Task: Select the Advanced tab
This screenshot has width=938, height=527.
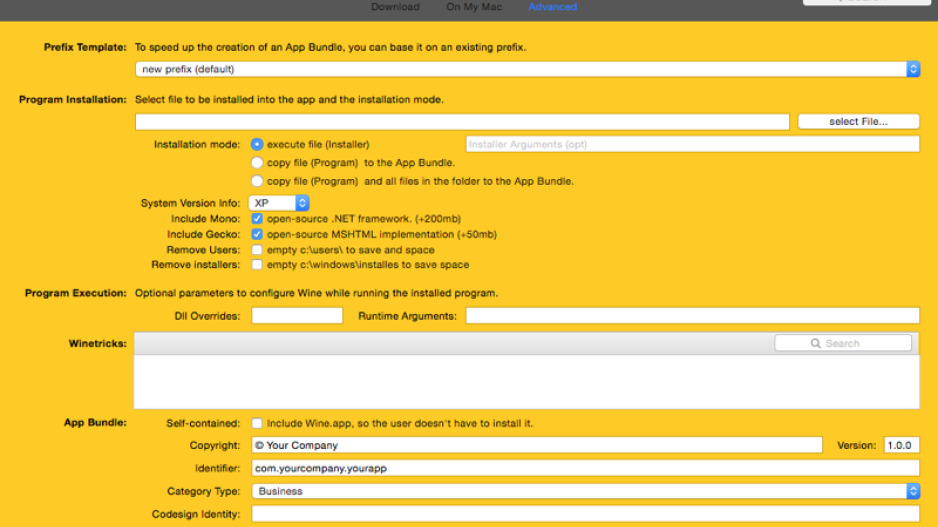Action: click(553, 7)
